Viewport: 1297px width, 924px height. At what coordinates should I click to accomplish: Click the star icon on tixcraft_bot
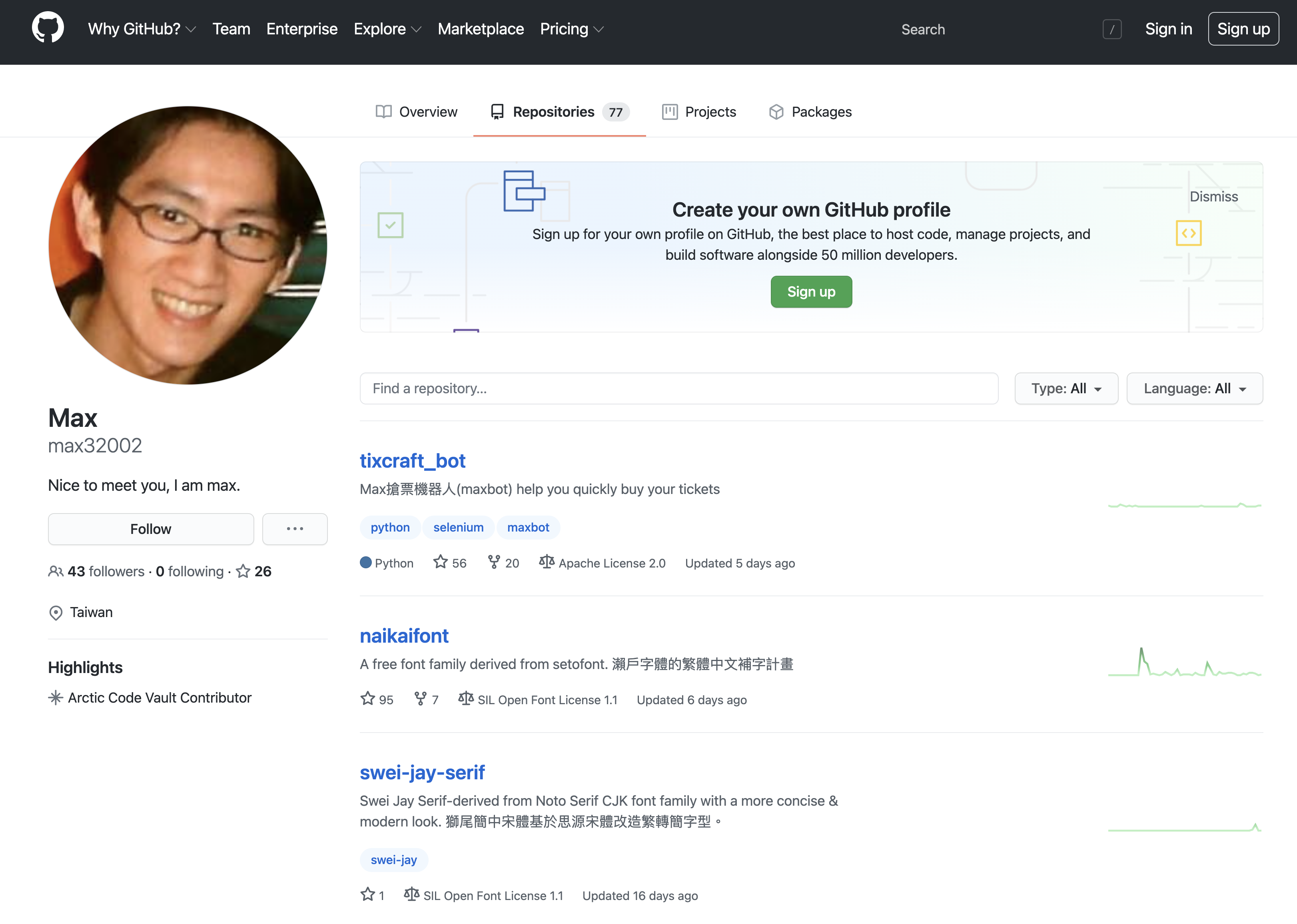click(x=441, y=562)
